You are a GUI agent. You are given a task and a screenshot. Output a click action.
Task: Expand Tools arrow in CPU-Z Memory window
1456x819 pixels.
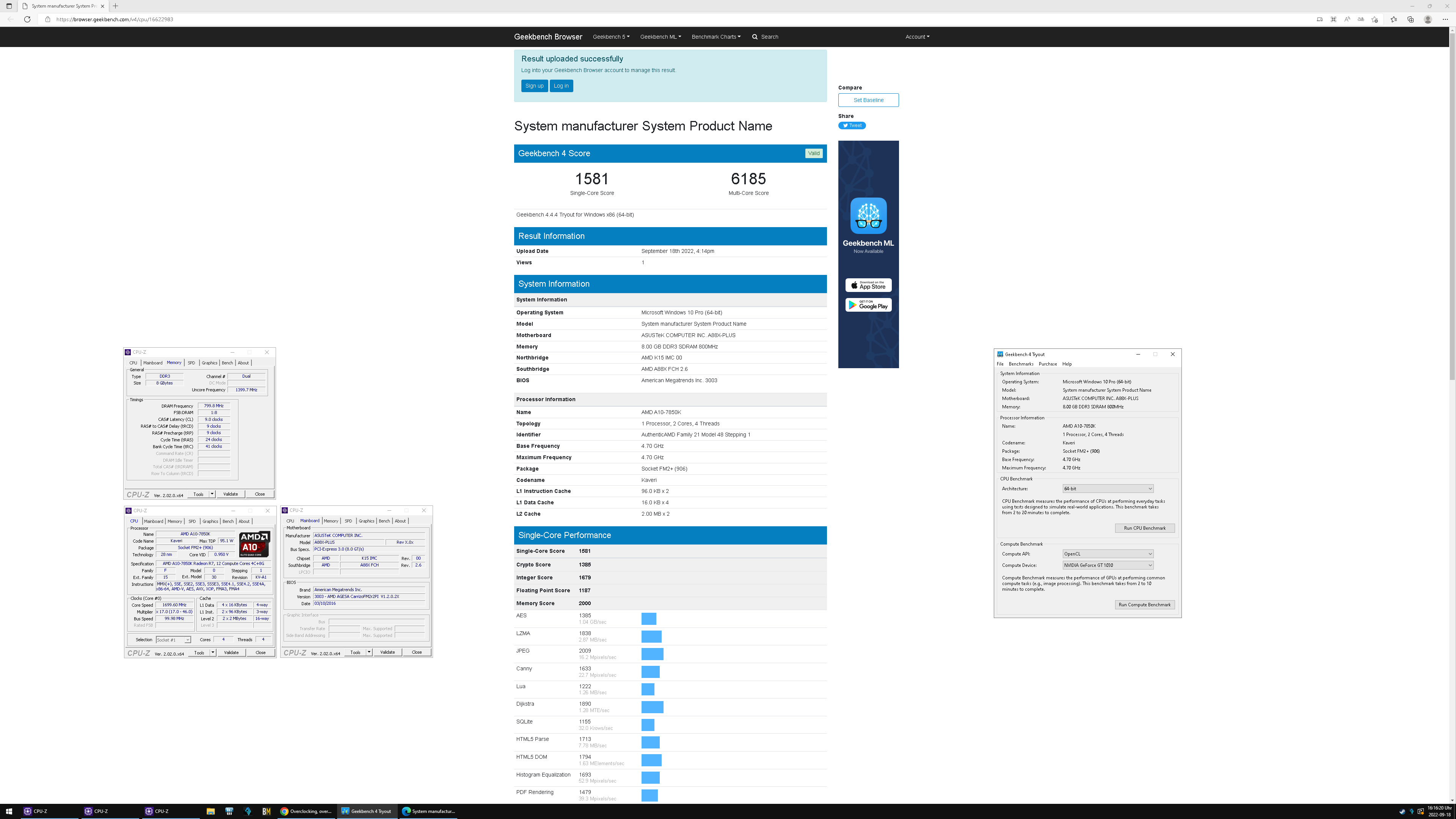[212, 494]
